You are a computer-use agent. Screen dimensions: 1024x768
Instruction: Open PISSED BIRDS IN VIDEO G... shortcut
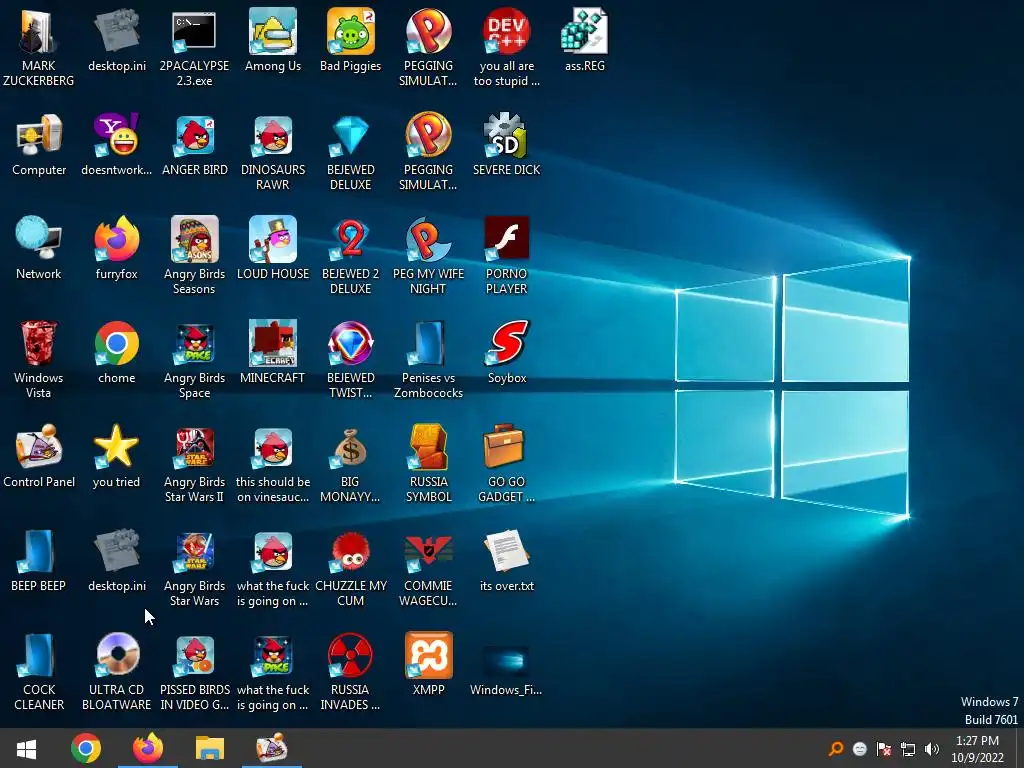195,671
